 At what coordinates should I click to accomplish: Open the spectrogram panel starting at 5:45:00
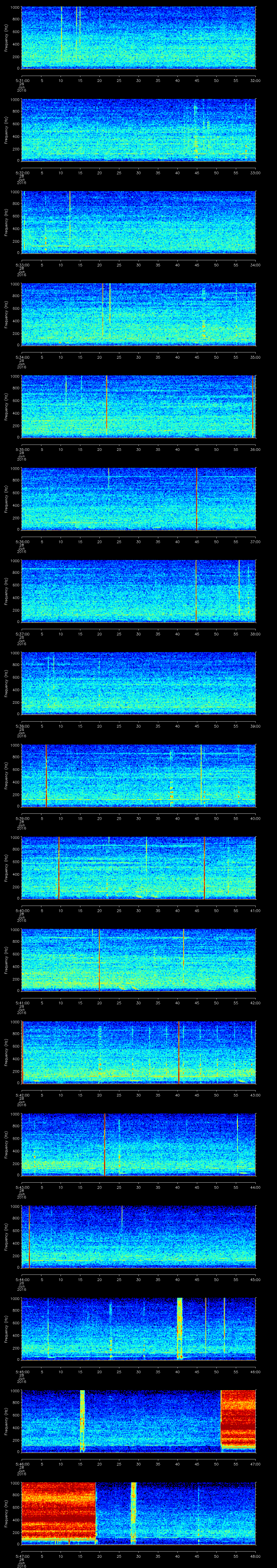pyautogui.click(x=138, y=1329)
